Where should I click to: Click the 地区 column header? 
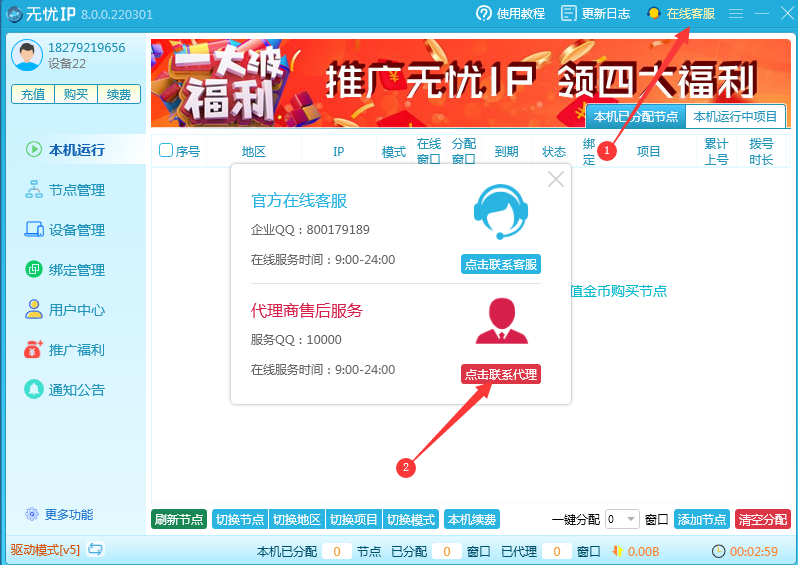pyautogui.click(x=254, y=151)
